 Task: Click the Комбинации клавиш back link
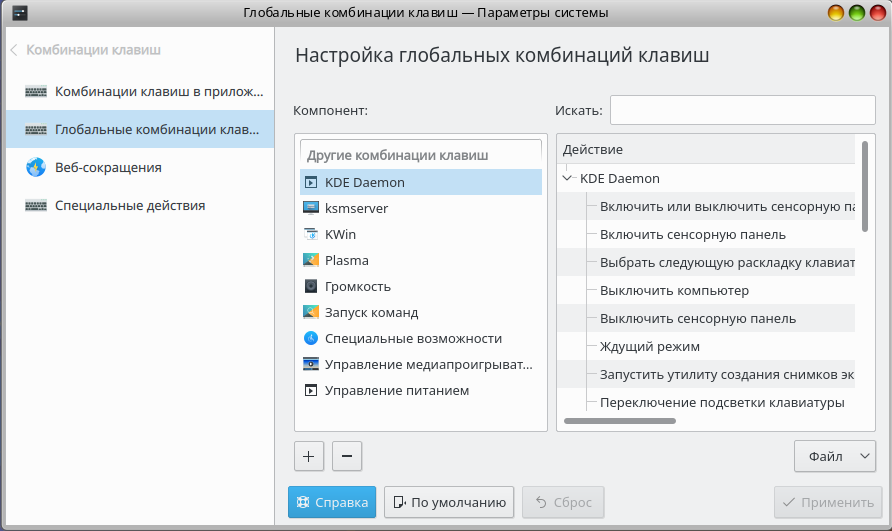pos(93,50)
